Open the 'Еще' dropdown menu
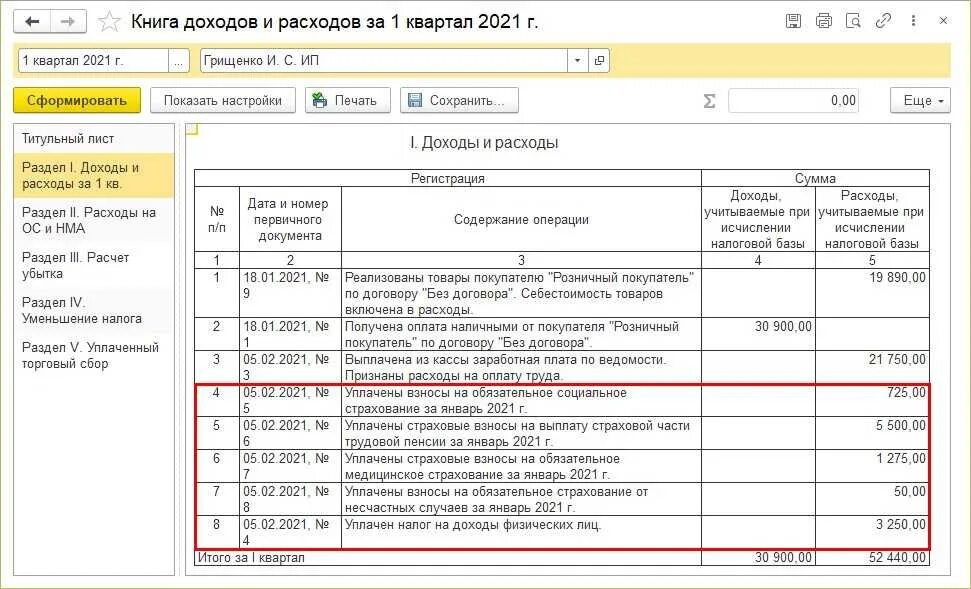 click(920, 100)
